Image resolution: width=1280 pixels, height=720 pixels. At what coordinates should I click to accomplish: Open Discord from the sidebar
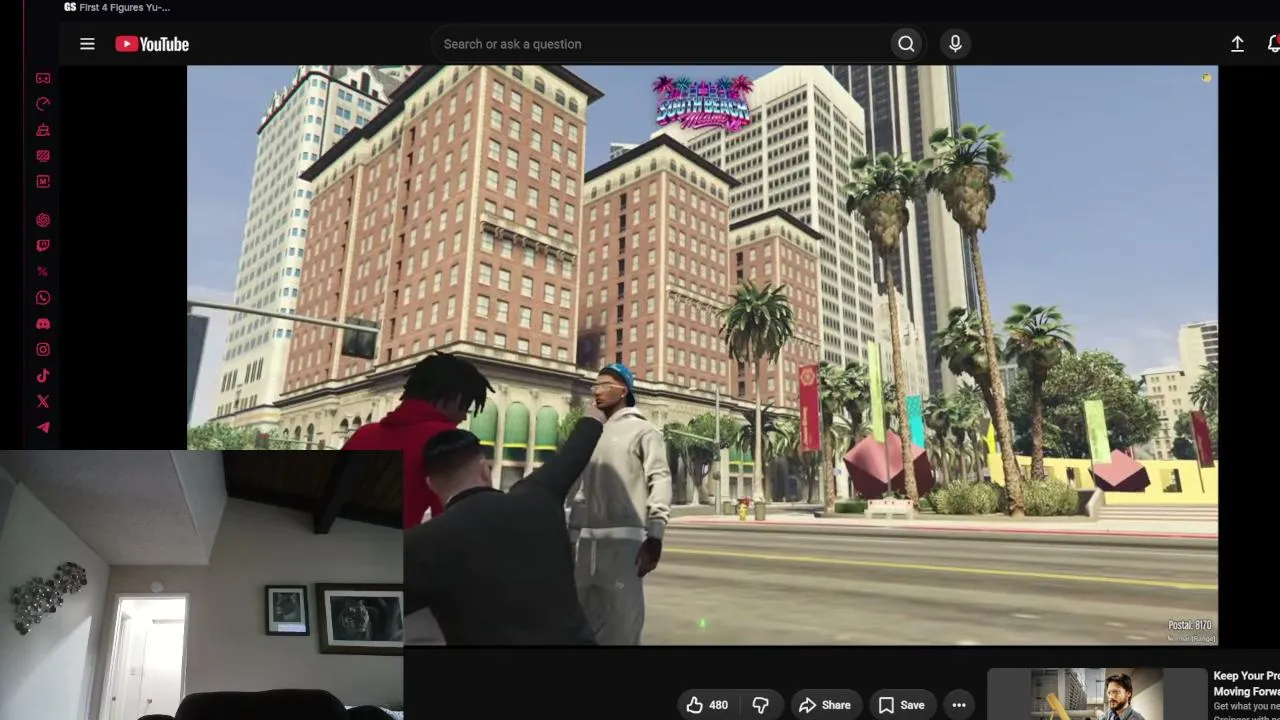[x=43, y=324]
